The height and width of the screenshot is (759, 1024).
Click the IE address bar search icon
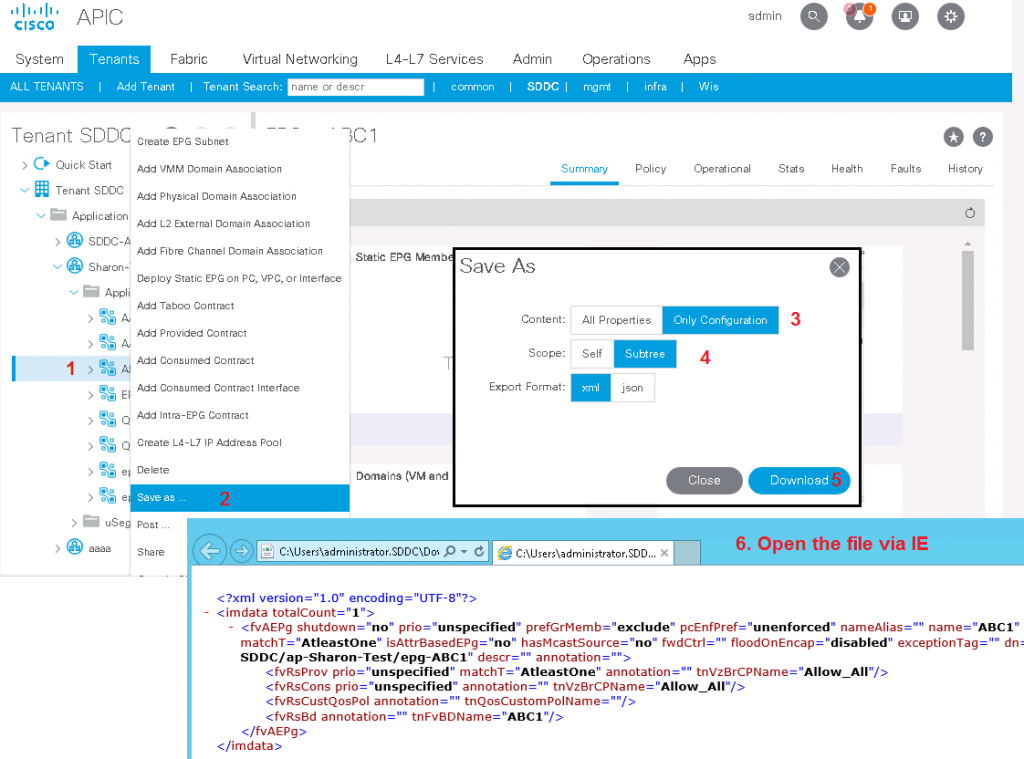pyautogui.click(x=450, y=551)
